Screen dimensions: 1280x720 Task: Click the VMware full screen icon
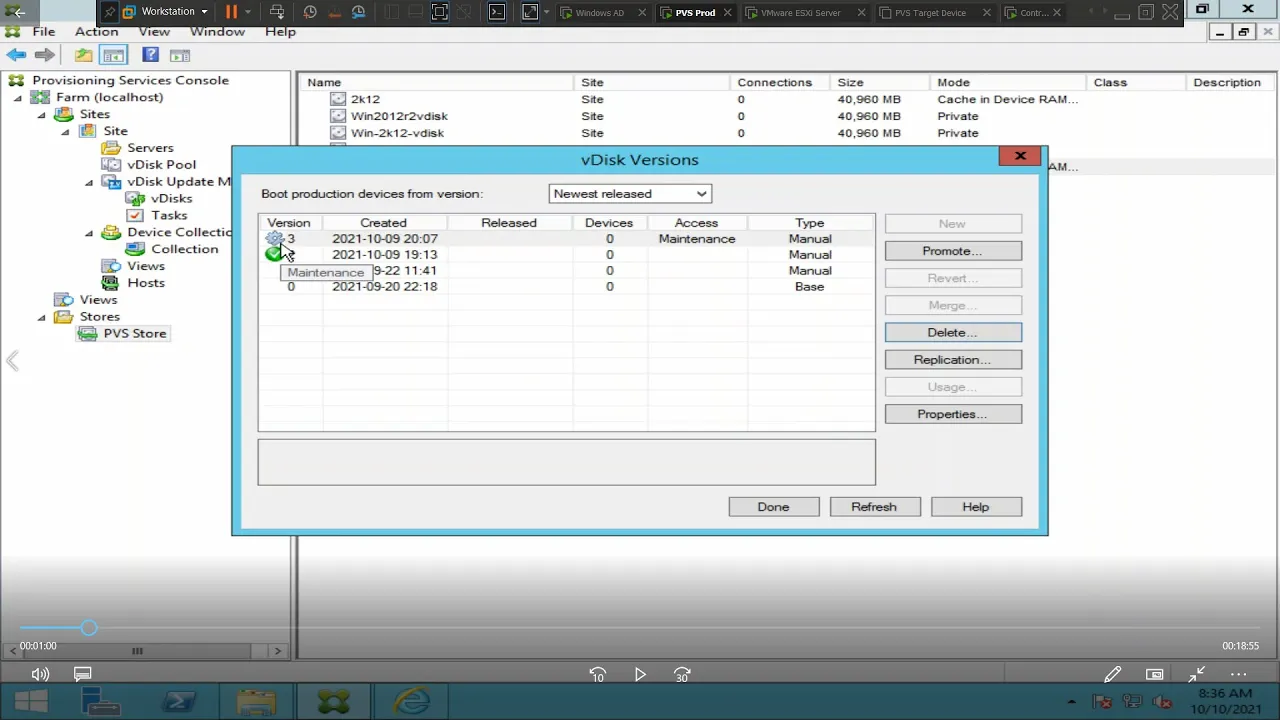click(440, 12)
